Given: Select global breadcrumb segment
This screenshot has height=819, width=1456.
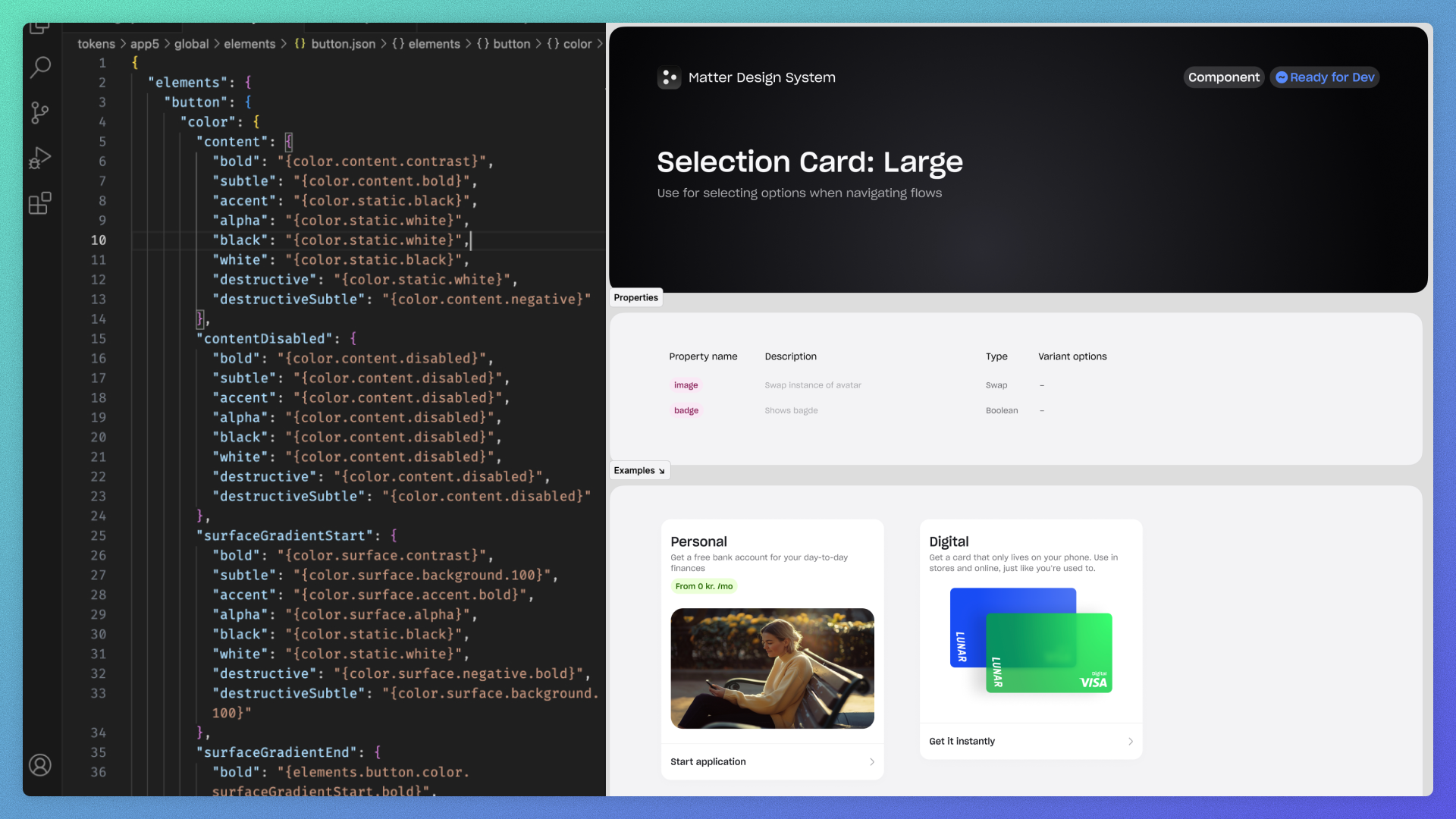Looking at the screenshot, I should click(x=191, y=44).
